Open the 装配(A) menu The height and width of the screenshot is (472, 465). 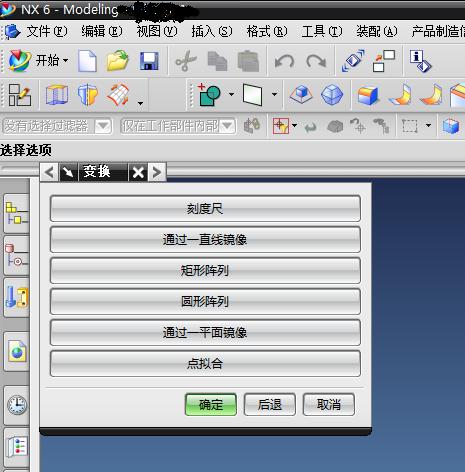tap(377, 32)
